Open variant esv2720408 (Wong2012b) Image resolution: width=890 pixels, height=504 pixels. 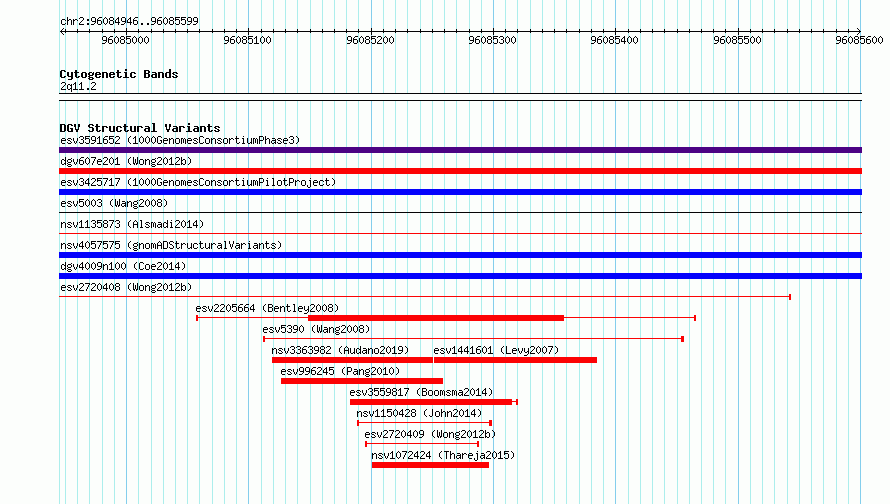pos(126,287)
